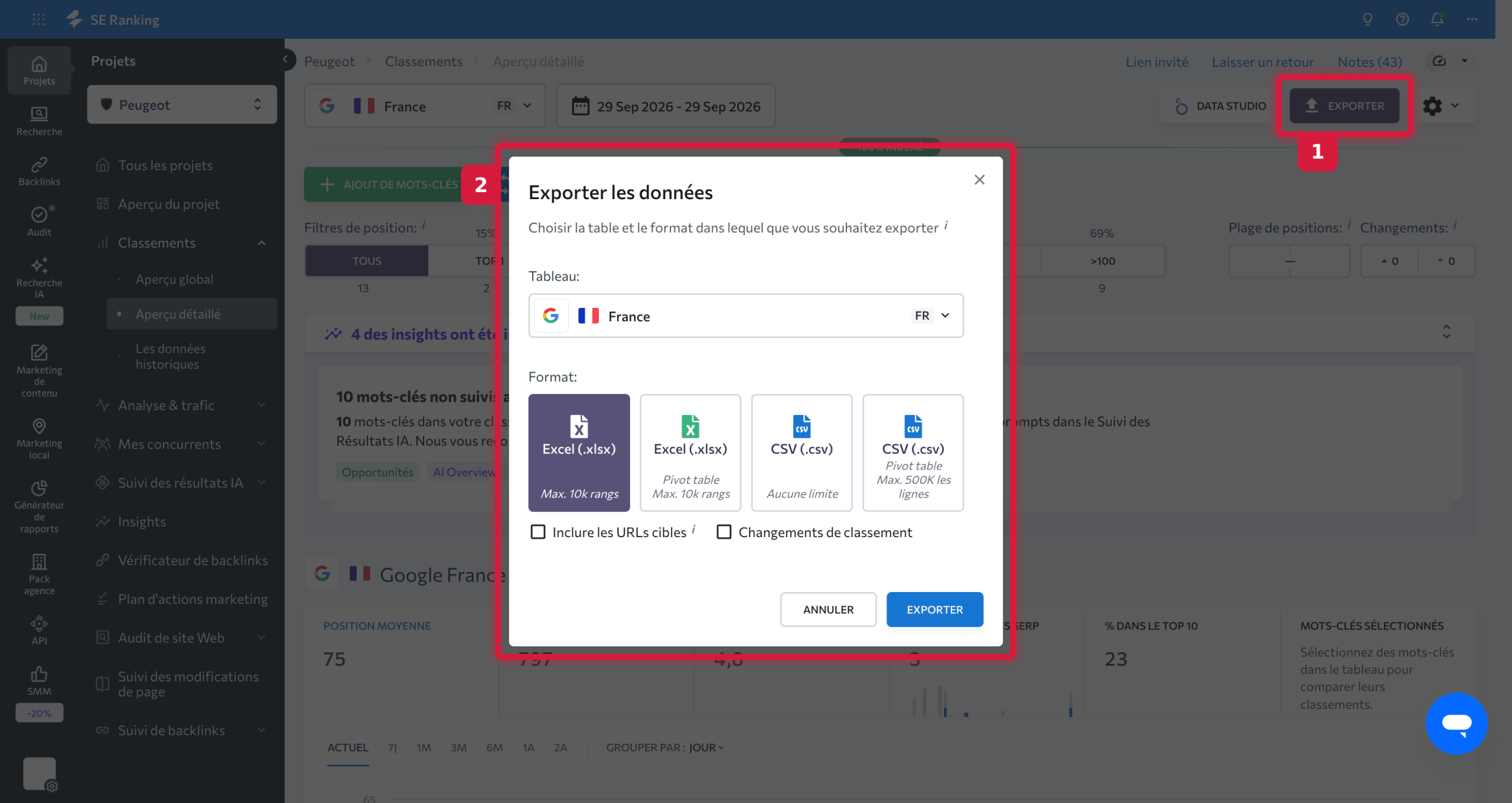Open Marketing de contenu sidebar icon
Viewport: 1512px width, 803px height.
39,371
